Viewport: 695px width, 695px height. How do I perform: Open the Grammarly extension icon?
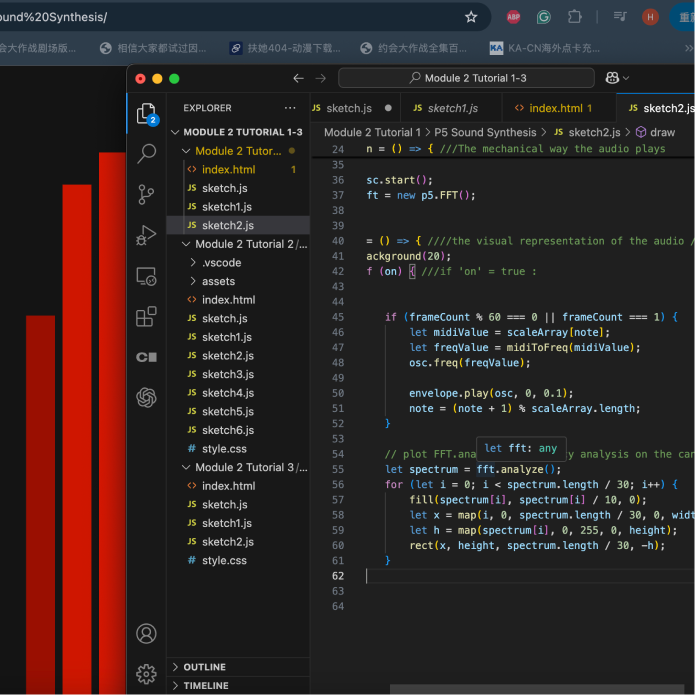(x=544, y=17)
